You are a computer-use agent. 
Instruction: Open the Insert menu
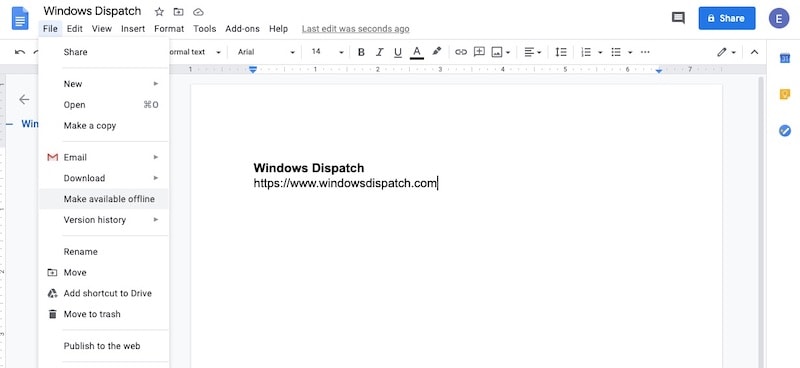(133, 29)
